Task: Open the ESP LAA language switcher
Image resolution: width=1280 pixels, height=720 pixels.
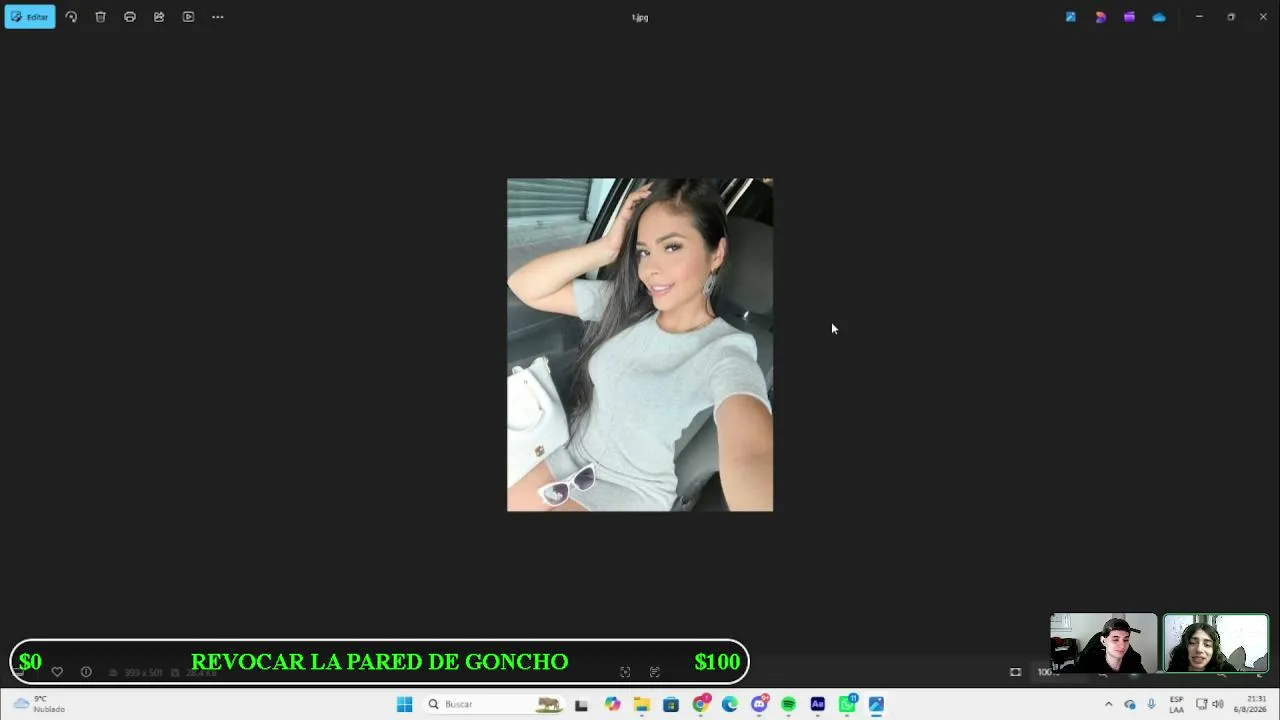Action: 1177,704
